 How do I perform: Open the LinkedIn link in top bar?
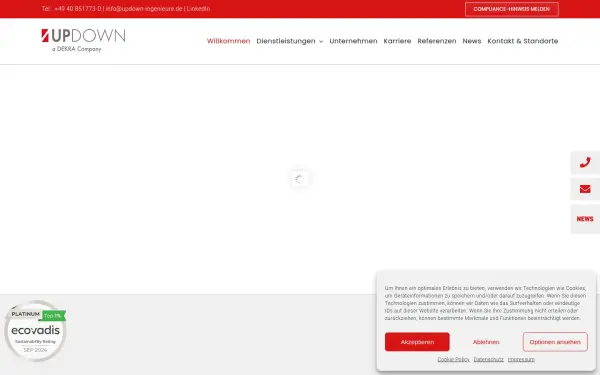click(198, 9)
